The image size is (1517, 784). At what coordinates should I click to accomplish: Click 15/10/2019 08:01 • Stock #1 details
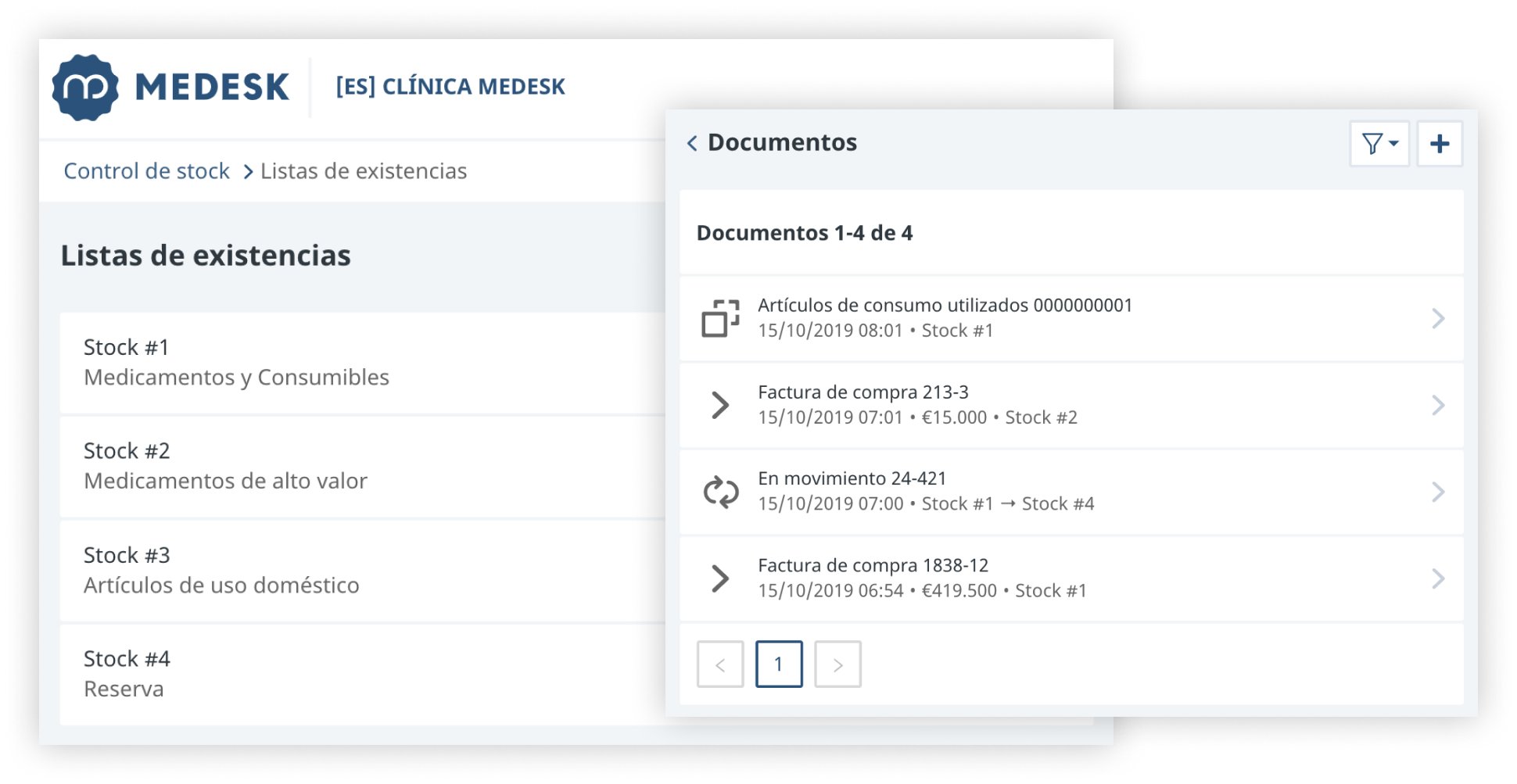pos(875,331)
